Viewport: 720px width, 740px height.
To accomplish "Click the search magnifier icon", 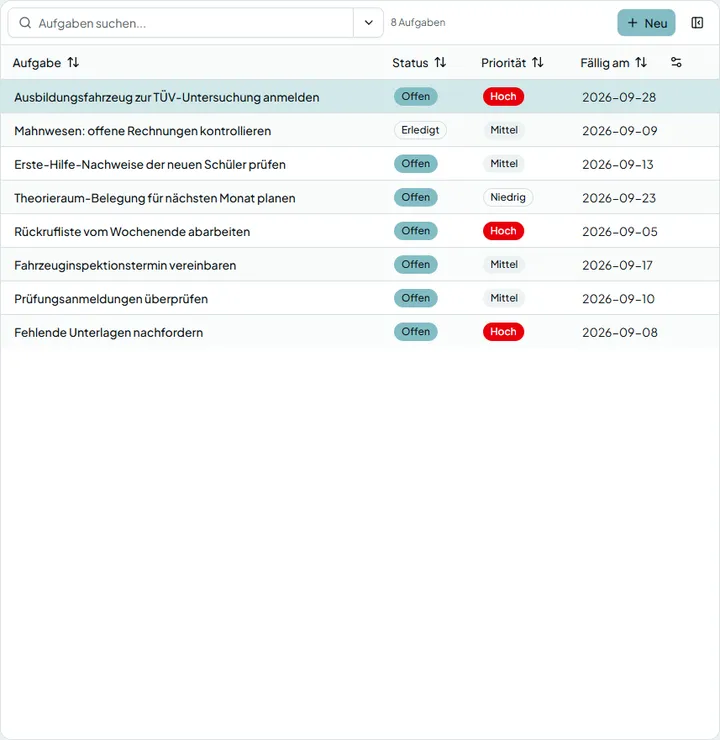I will (x=25, y=23).
